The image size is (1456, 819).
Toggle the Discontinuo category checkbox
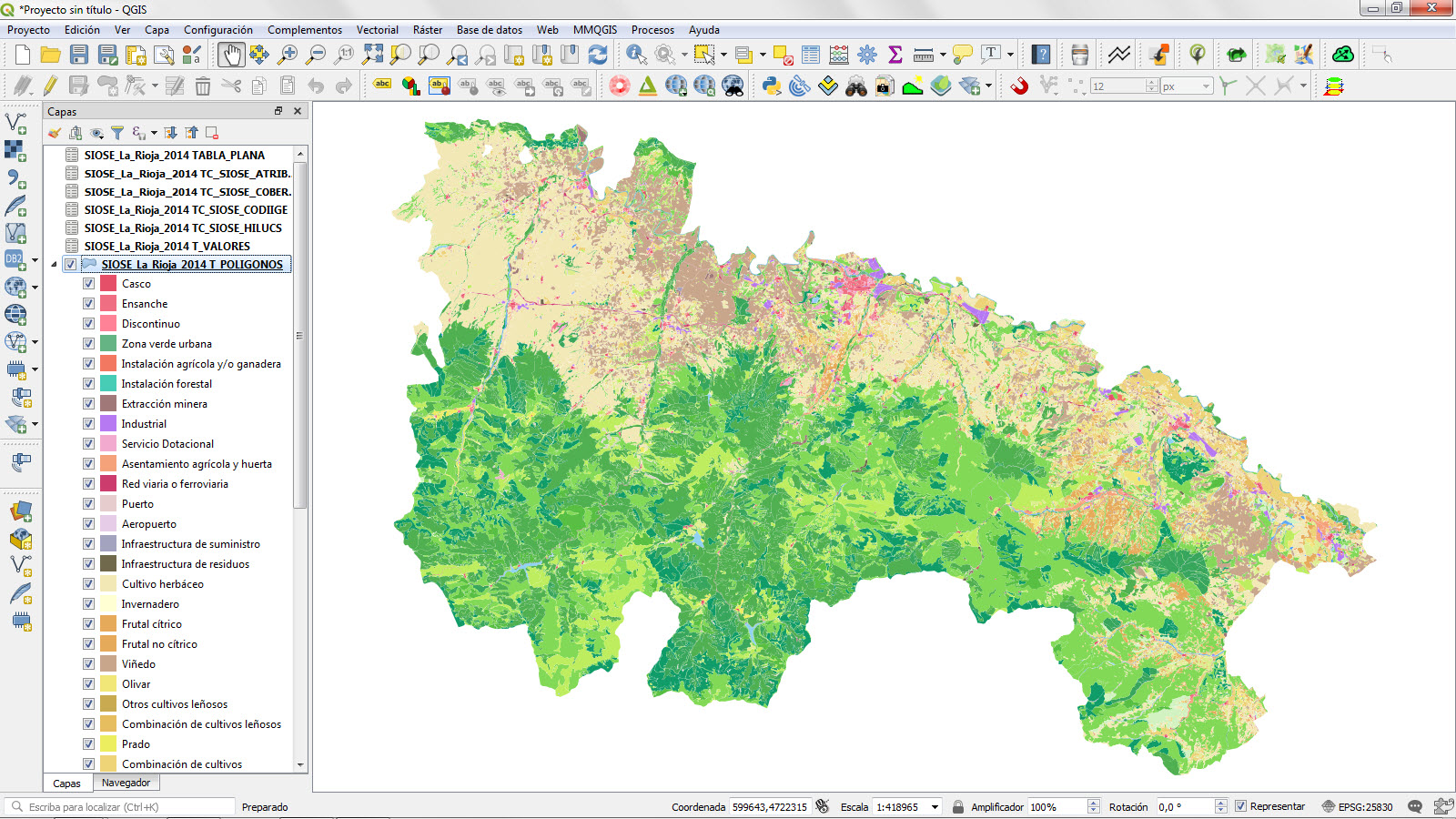[88, 324]
